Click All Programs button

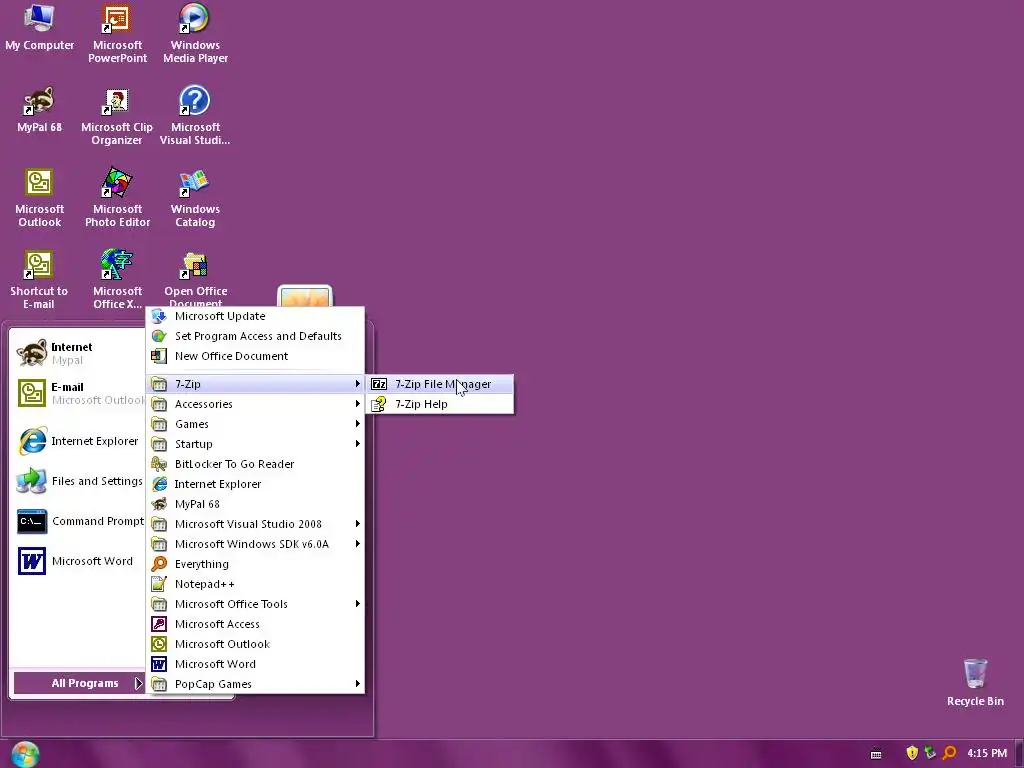pyautogui.click(x=78, y=683)
